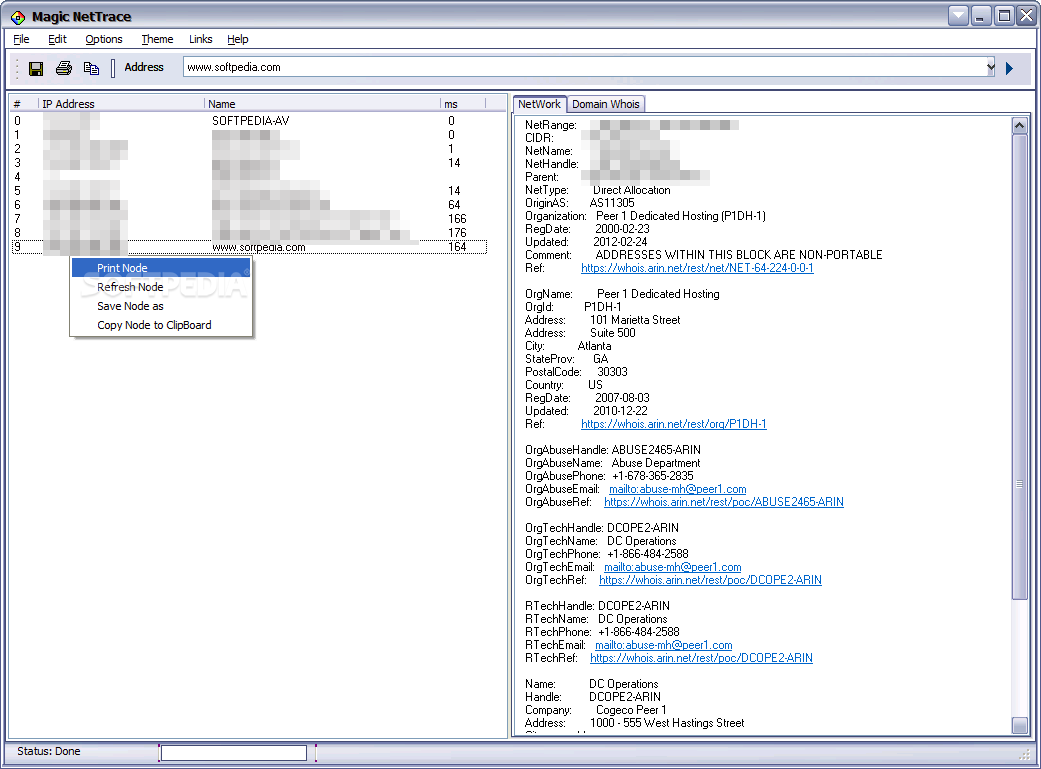Screen dimensions: 1041x769
Task: Click the OrgAbuseEmail mailto link
Action: (678, 489)
